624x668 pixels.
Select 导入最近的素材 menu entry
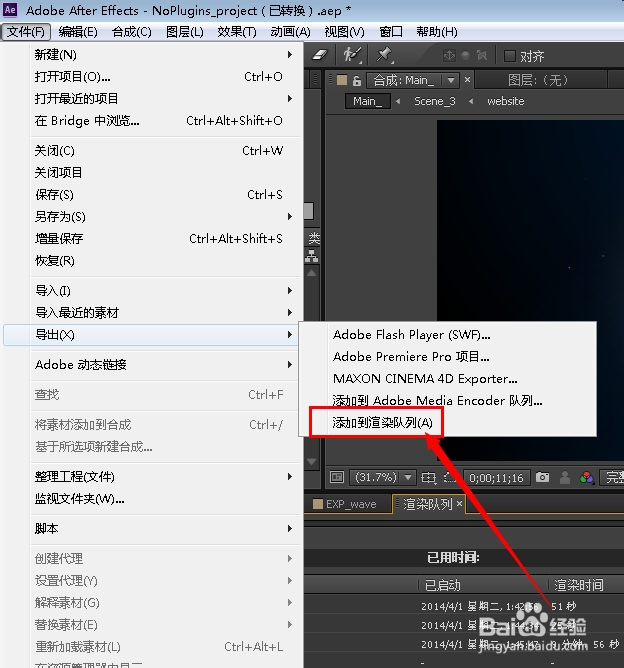pyautogui.click(x=167, y=313)
